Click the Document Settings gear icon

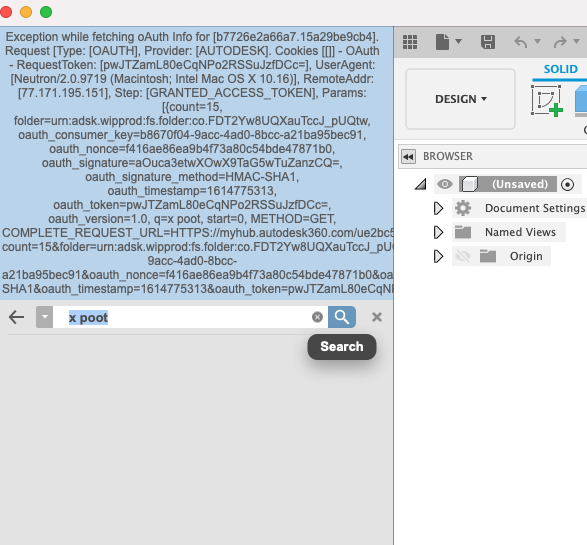463,208
